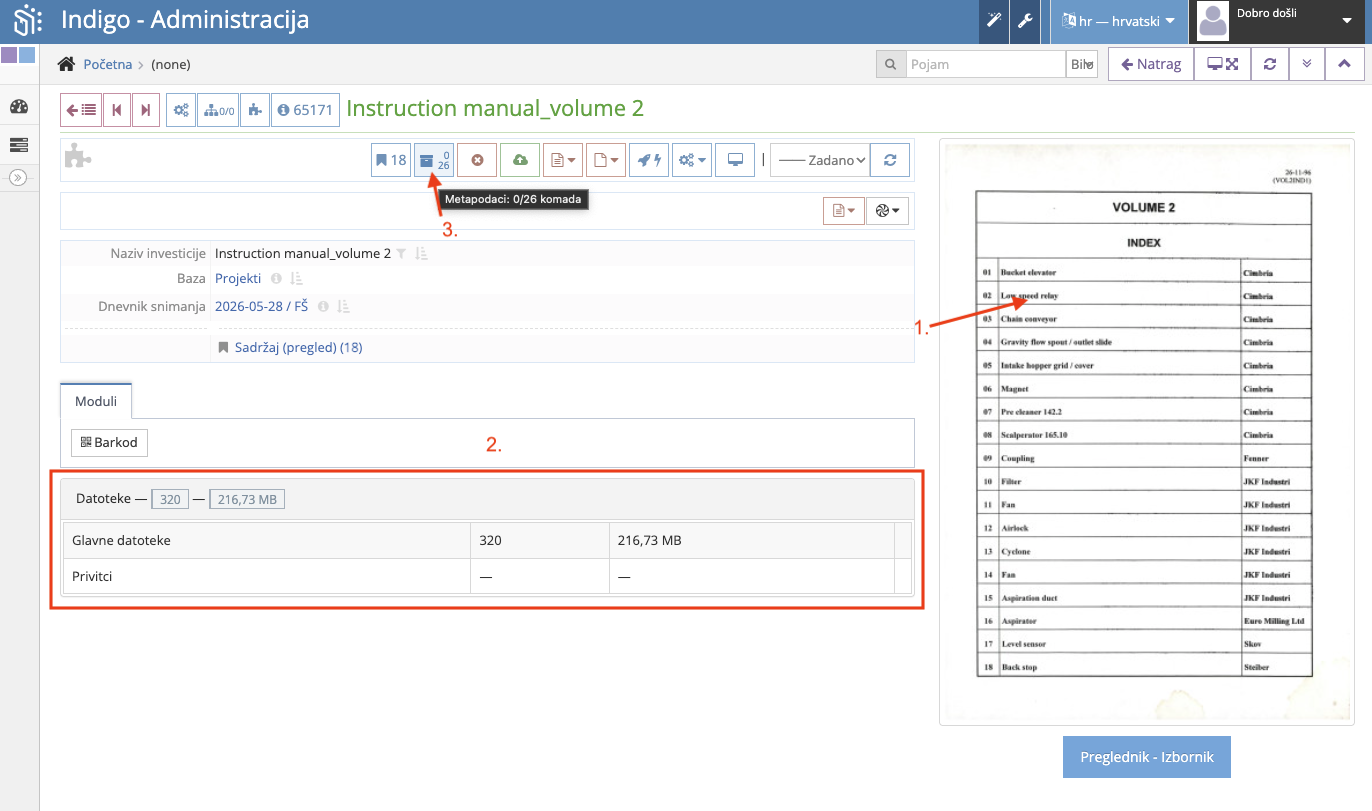Viewport: 1372px width, 811px height.
Task: Click the 320 files count badge
Action: point(169,499)
